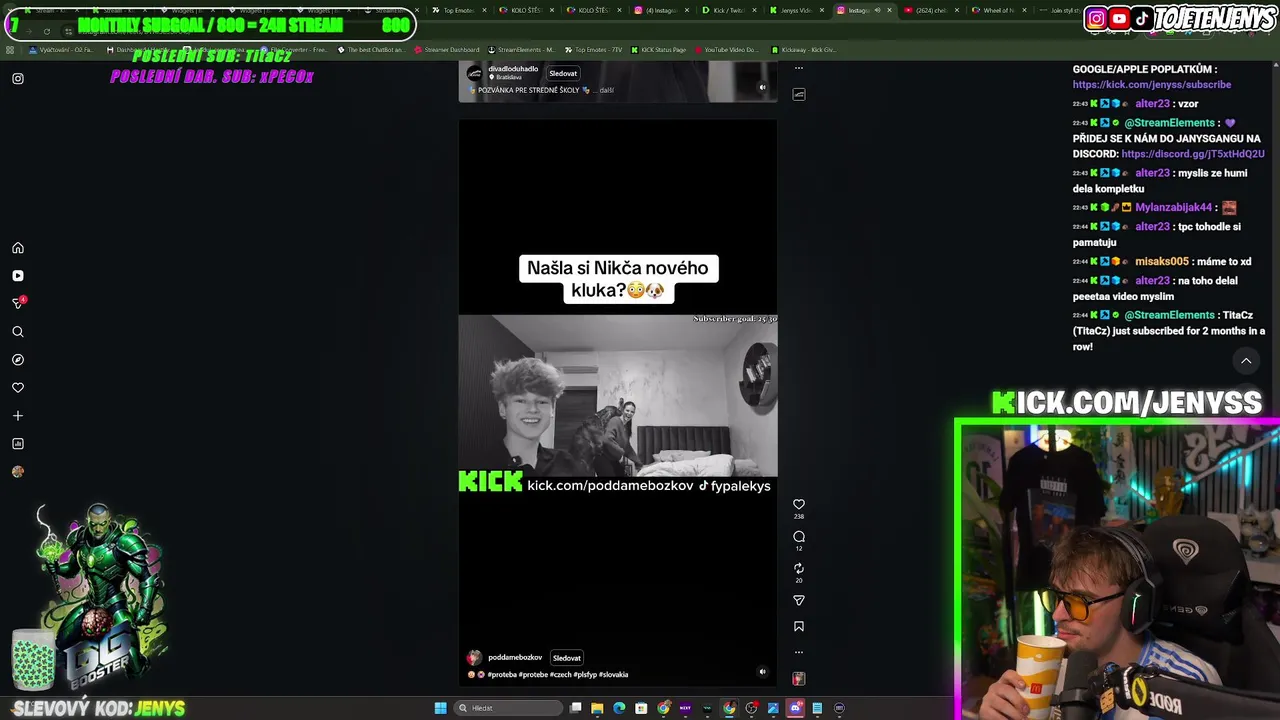
Task: Mute the active Instagram tab speaker icon
Action: click(x=877, y=10)
